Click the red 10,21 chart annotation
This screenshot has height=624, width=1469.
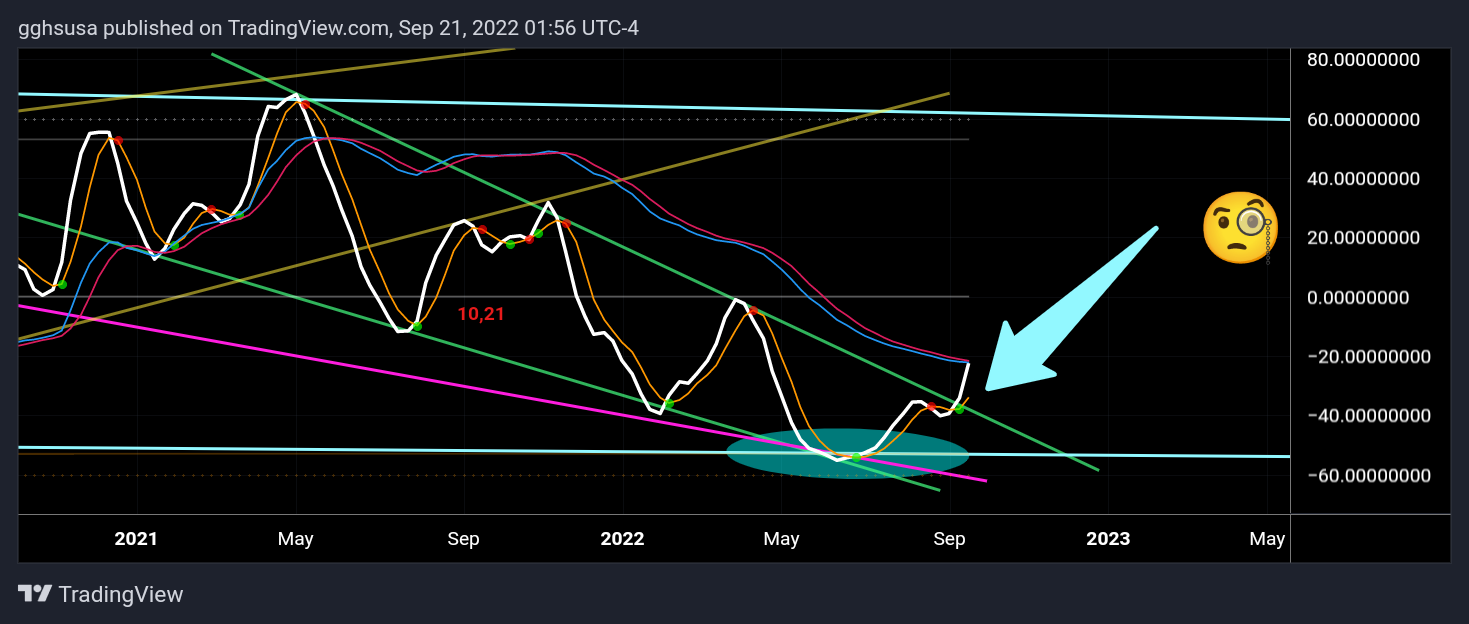point(479,314)
